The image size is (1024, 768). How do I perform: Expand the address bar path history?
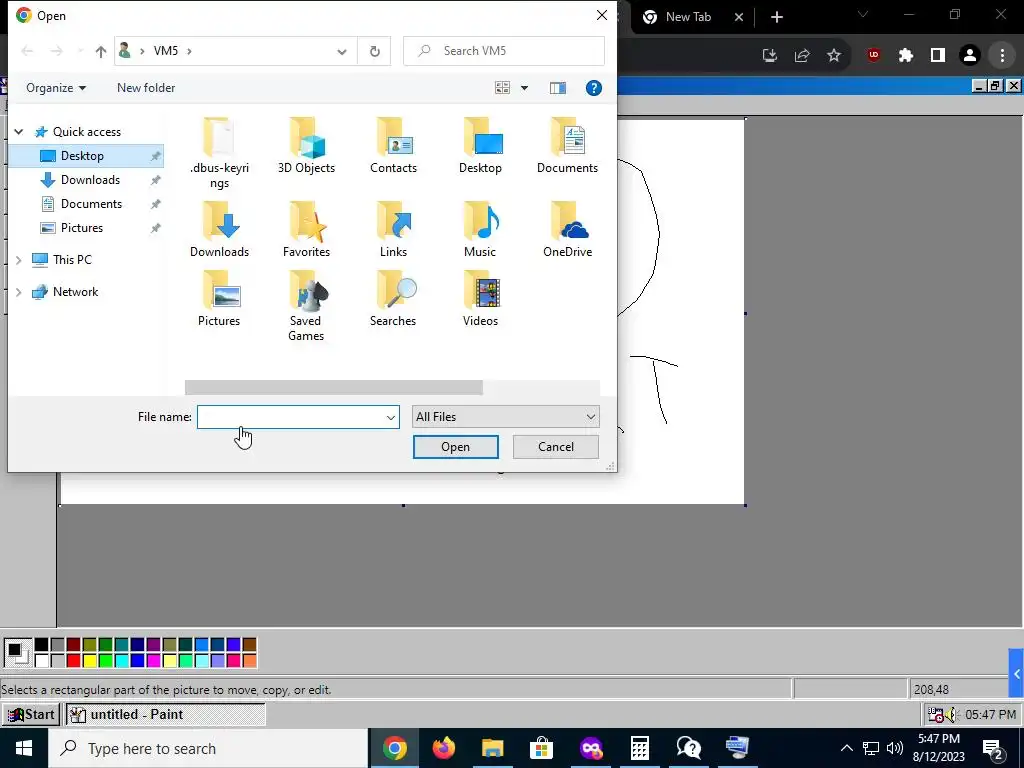342,51
